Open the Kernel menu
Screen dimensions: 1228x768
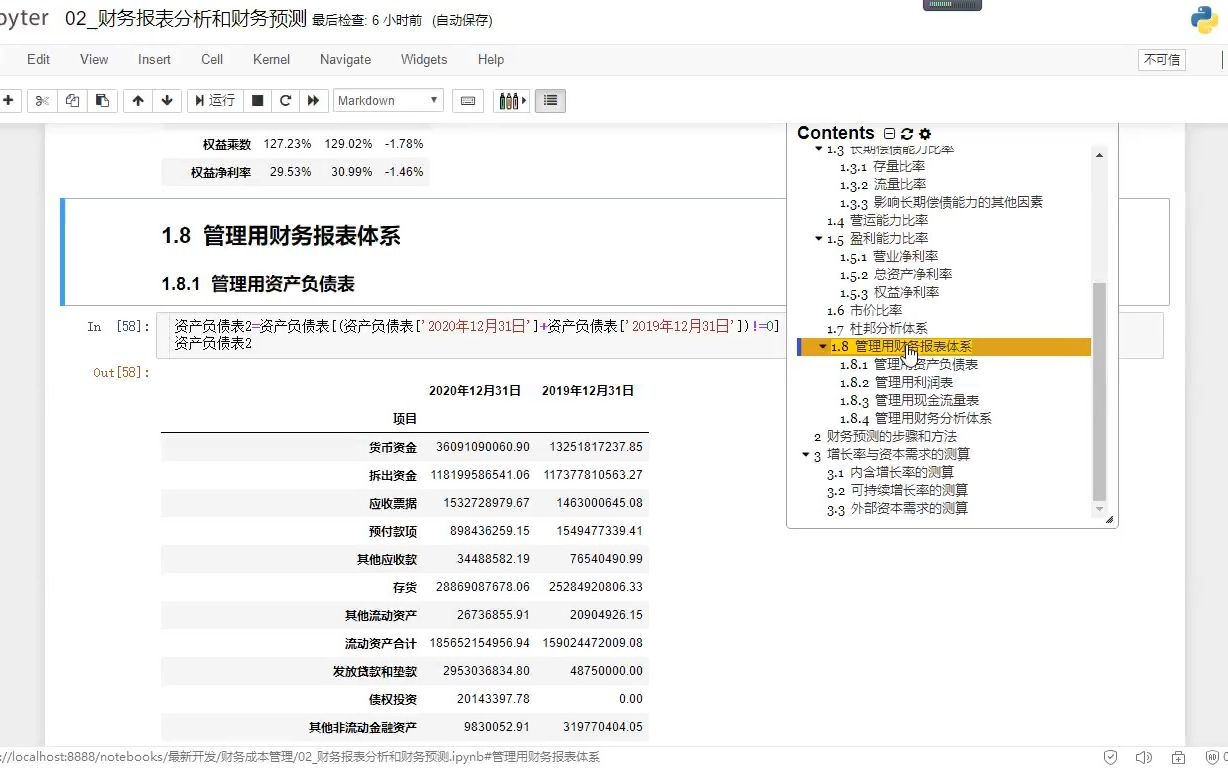point(271,59)
